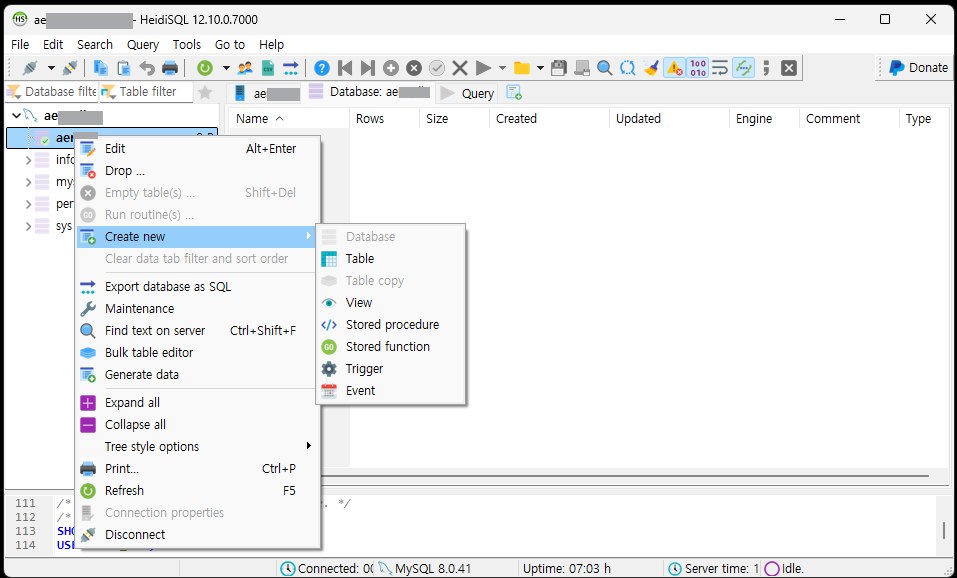Screen dimensions: 957x578
Task: Expand the info database tree node
Action: pos(28,160)
